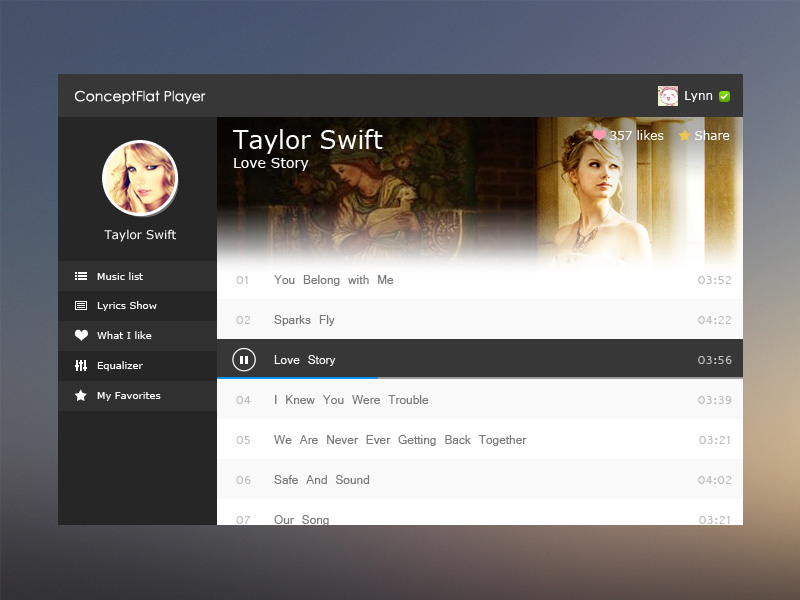Viewport: 800px width, 600px height.
Task: Click the 04:02 duration
Action: [x=715, y=480]
